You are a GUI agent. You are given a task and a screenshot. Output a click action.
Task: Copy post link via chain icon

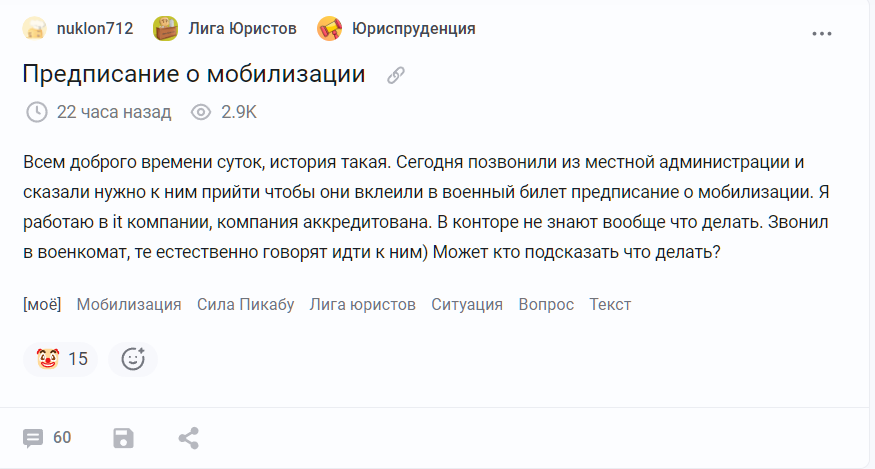[x=396, y=75]
